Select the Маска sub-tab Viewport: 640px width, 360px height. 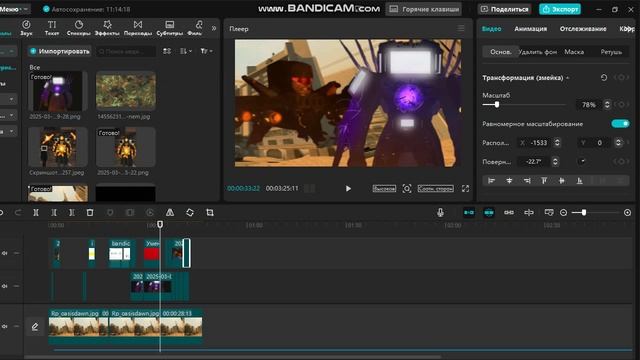pos(574,52)
